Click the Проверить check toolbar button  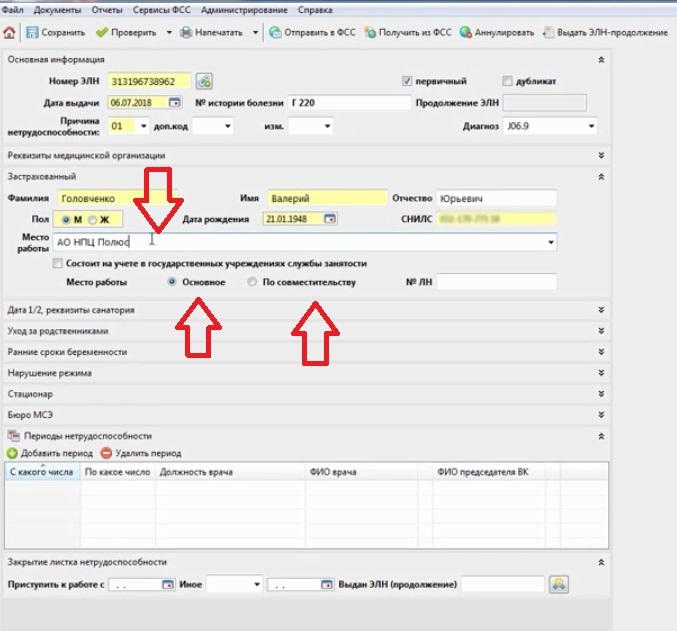[x=126, y=33]
